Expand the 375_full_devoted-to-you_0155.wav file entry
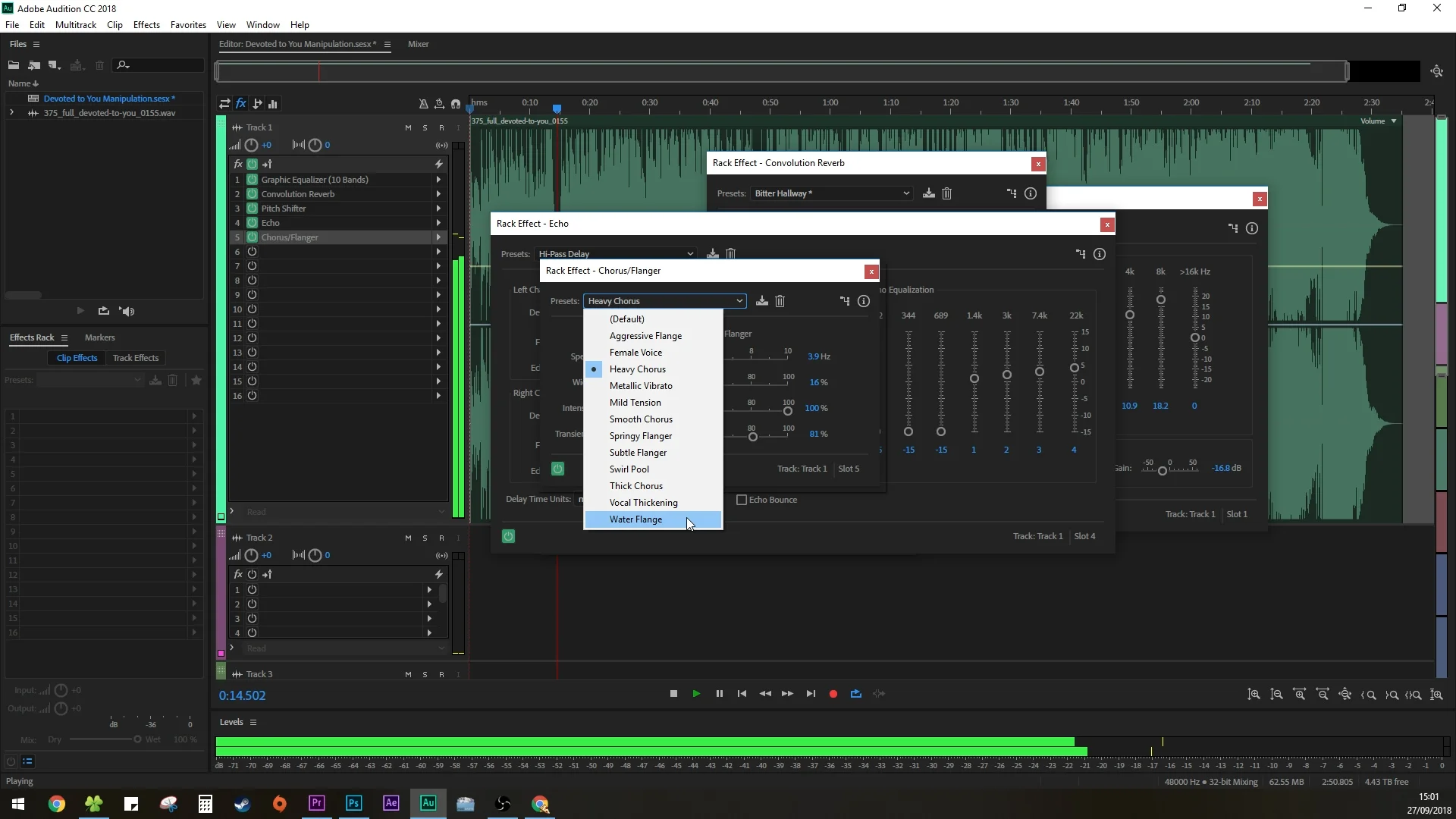Screen dimensions: 1456x819 (x=11, y=112)
